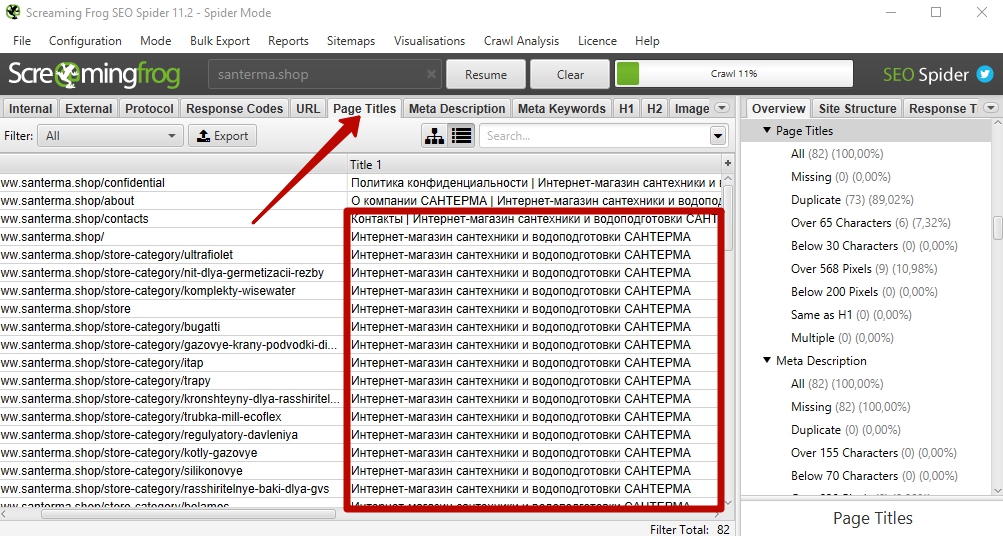The image size is (1003, 536).
Task: Click the Title 1 column header
Action: (534, 164)
